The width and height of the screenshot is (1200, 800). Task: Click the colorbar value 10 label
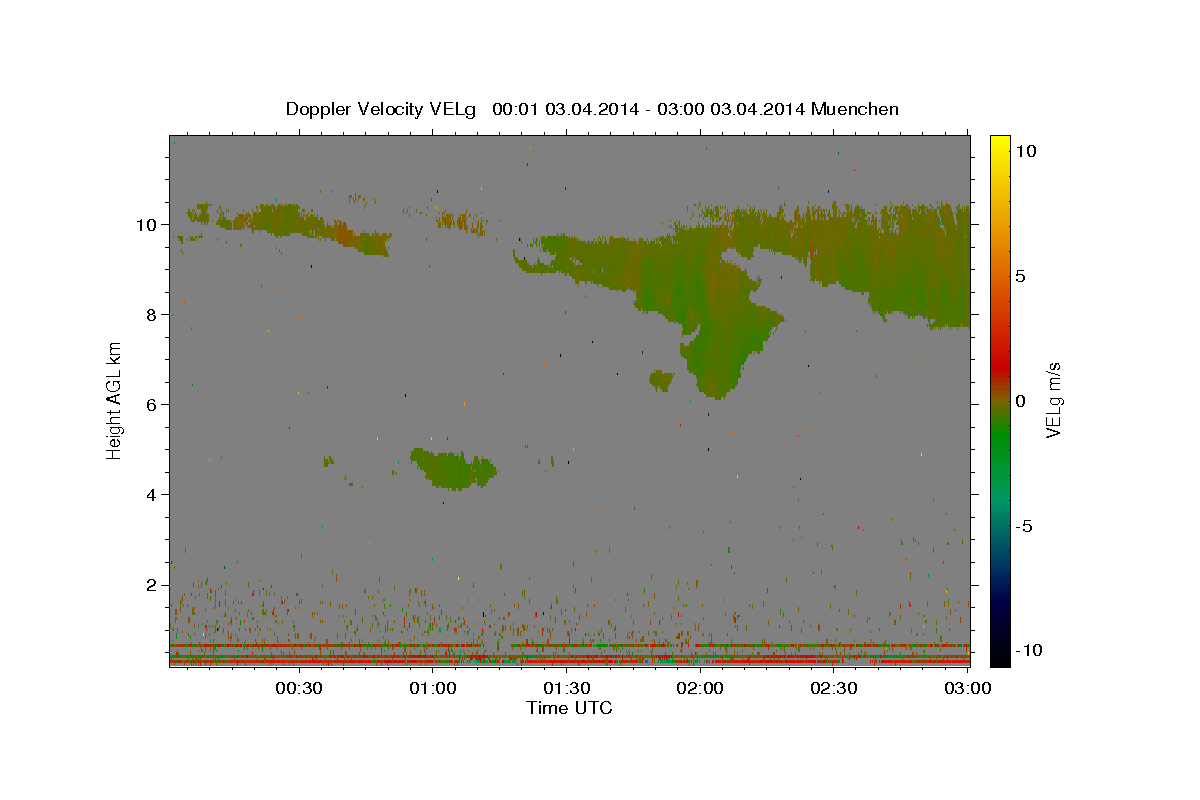coord(1026,151)
